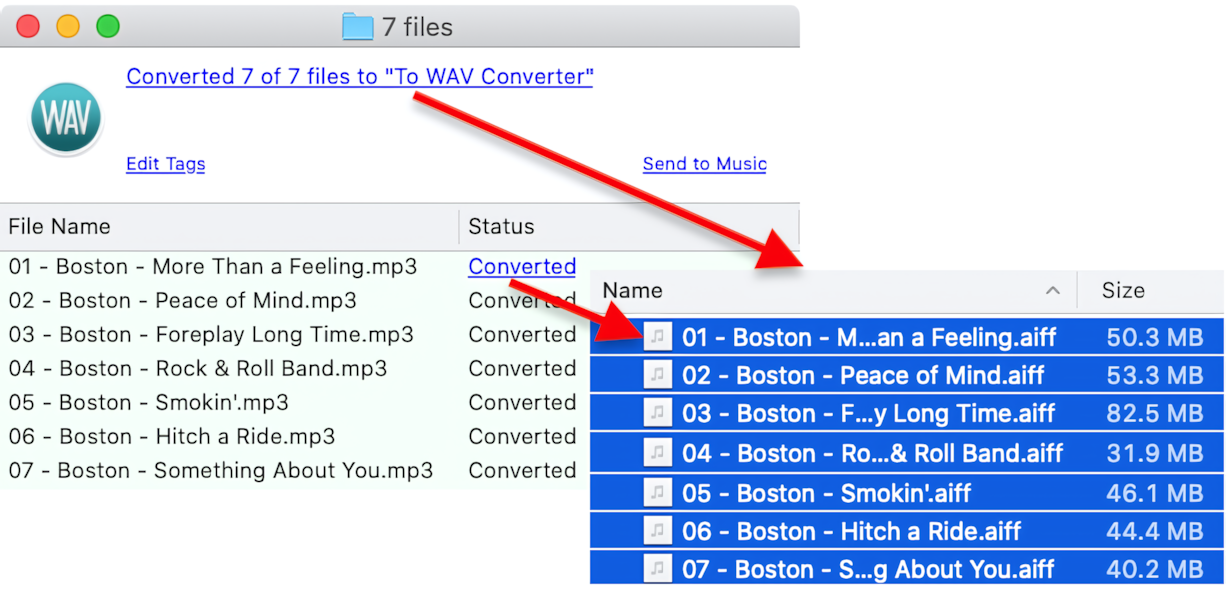Click the audio file icon for 07 - Boston About You.aiff

click(658, 569)
